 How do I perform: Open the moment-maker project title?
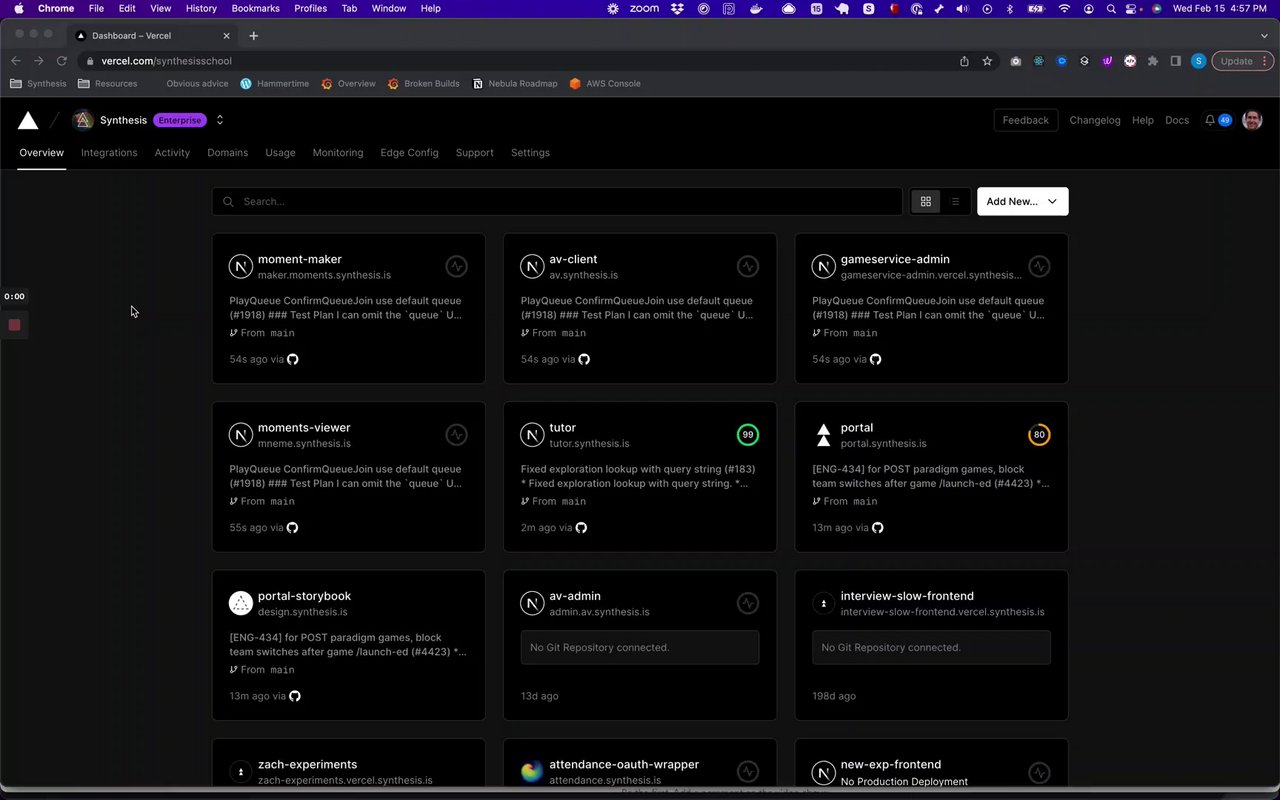(x=300, y=259)
